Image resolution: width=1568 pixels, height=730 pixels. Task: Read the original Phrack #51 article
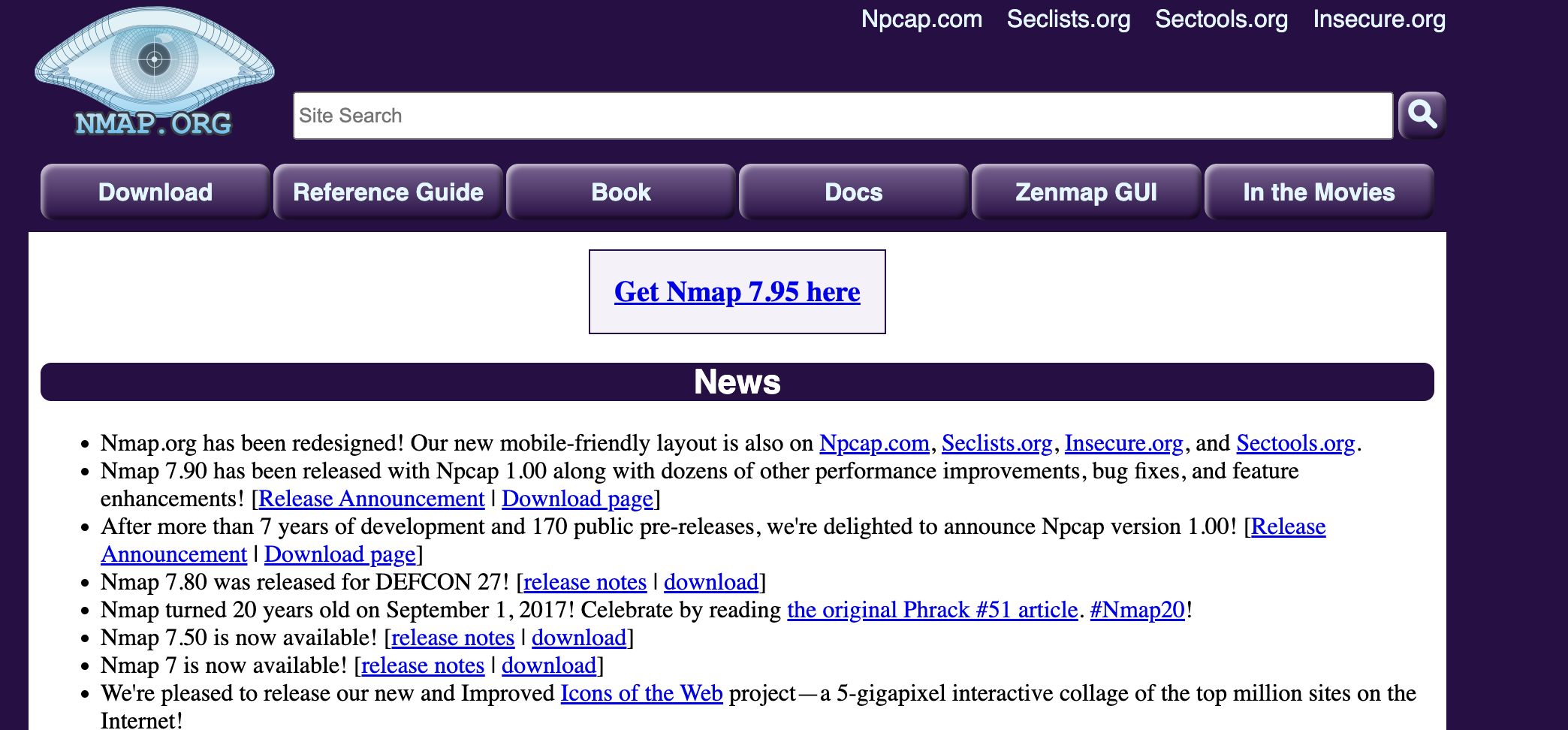933,610
